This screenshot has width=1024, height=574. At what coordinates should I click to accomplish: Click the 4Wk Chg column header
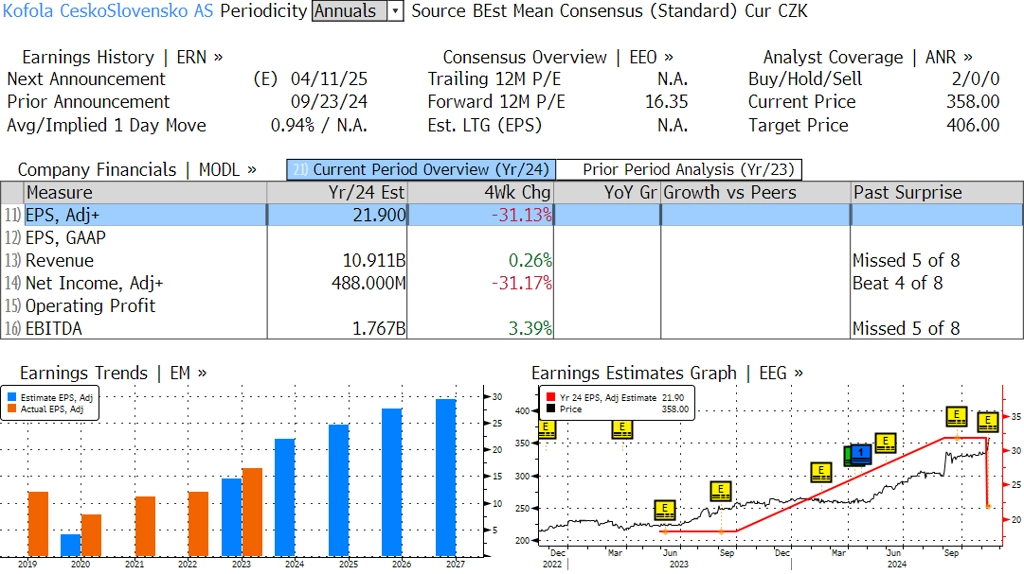coord(481,193)
